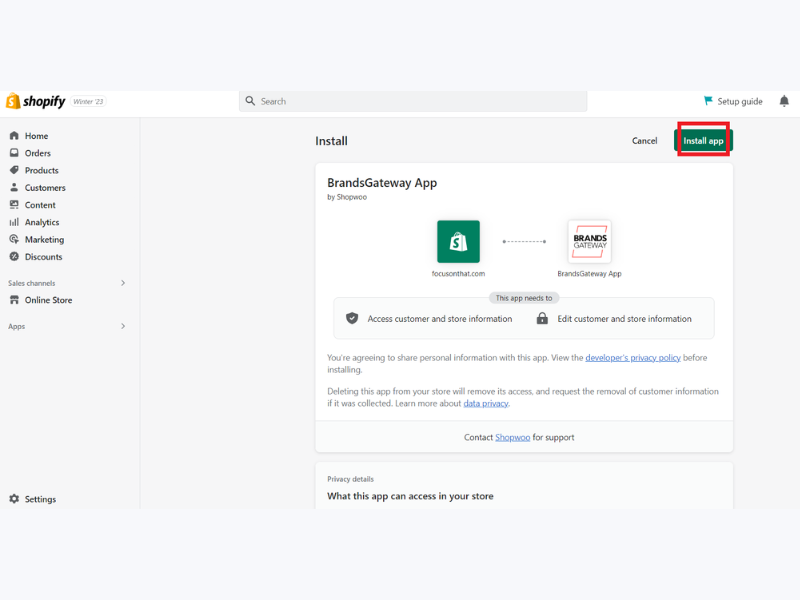Viewport: 800px width, 600px height.
Task: Click the BrandsGateway App title
Action: (382, 183)
